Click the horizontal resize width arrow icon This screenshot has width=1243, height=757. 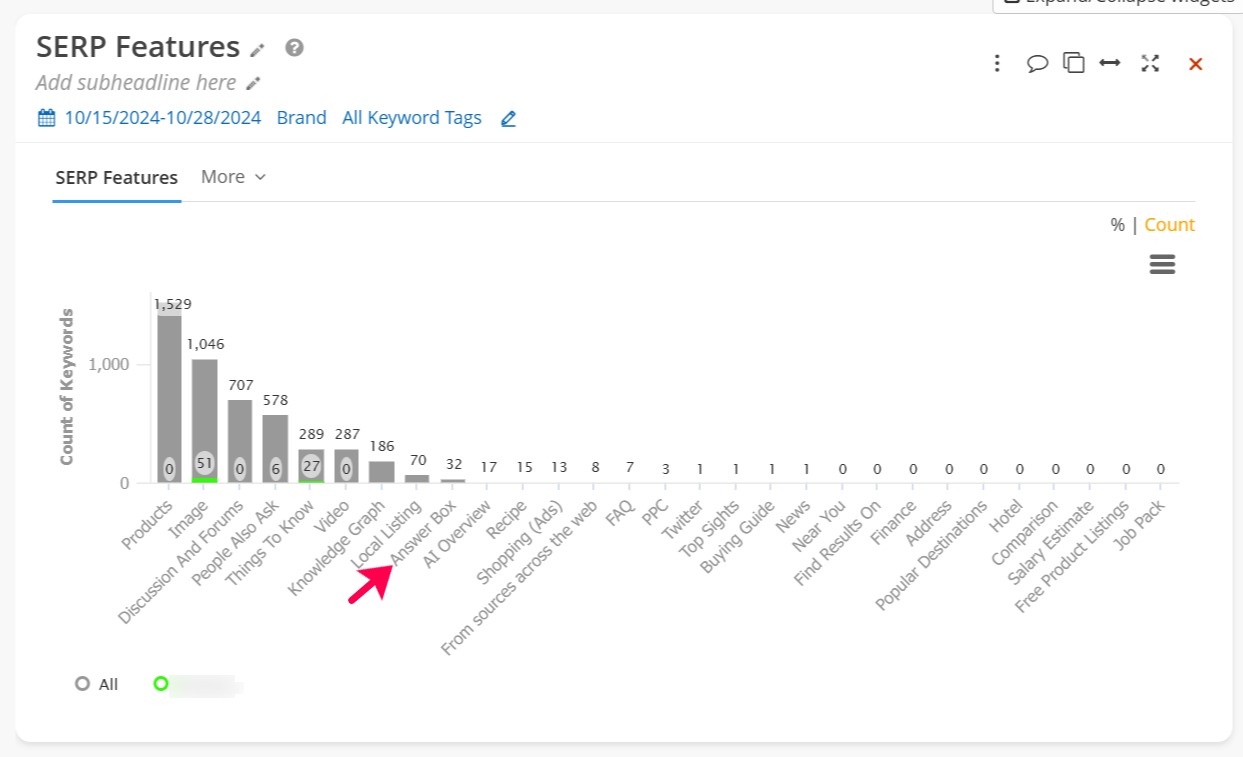[x=1110, y=63]
